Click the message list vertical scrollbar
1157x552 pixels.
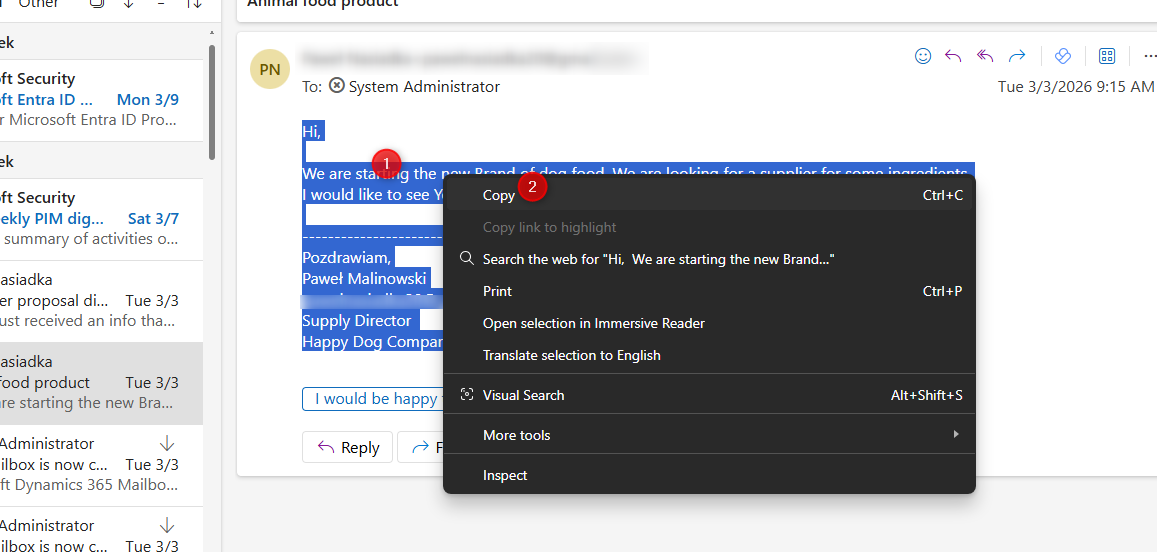pyautogui.click(x=212, y=100)
